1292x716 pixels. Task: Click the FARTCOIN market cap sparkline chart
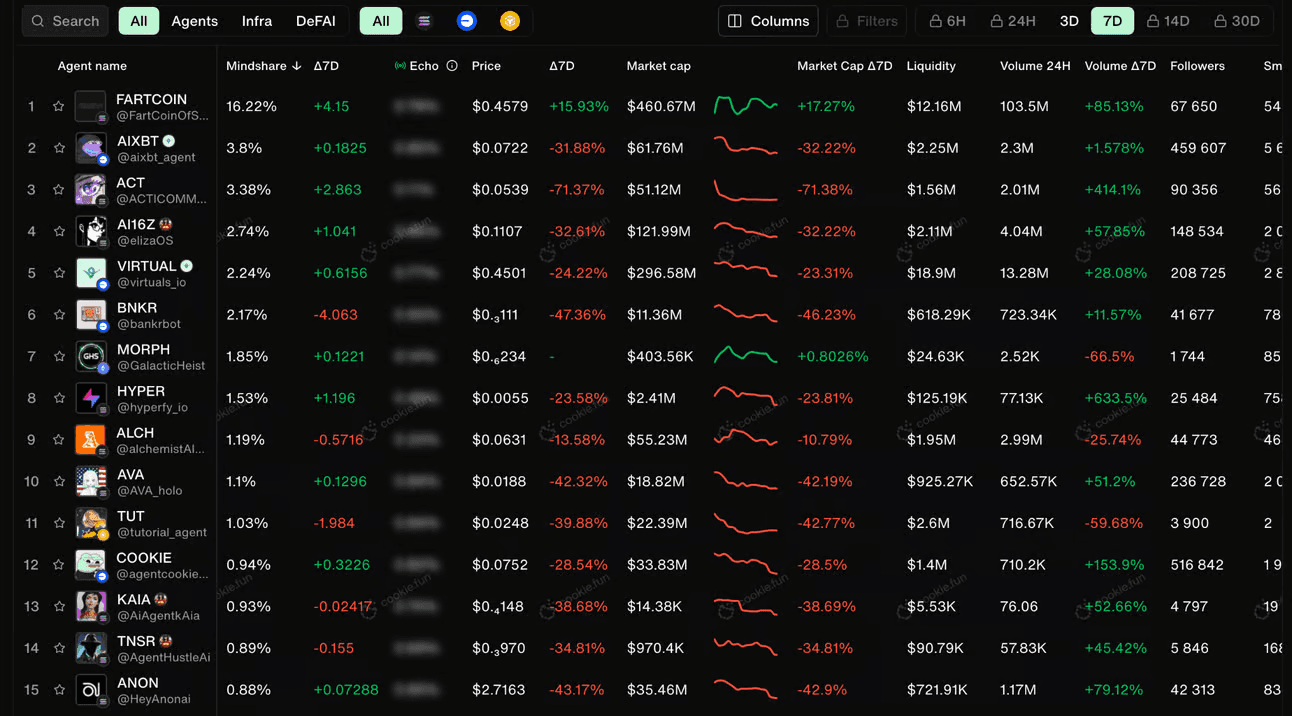tap(746, 105)
